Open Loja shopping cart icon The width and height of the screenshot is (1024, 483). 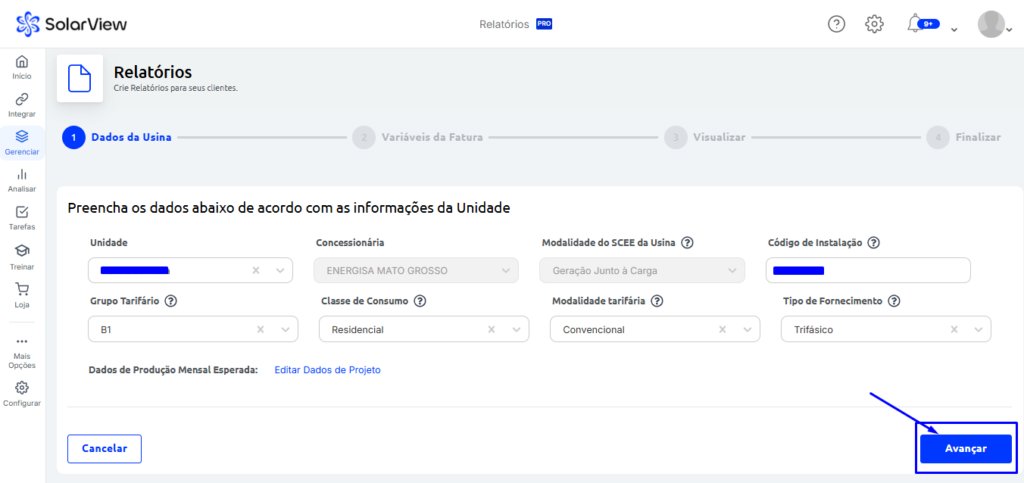coord(22,289)
